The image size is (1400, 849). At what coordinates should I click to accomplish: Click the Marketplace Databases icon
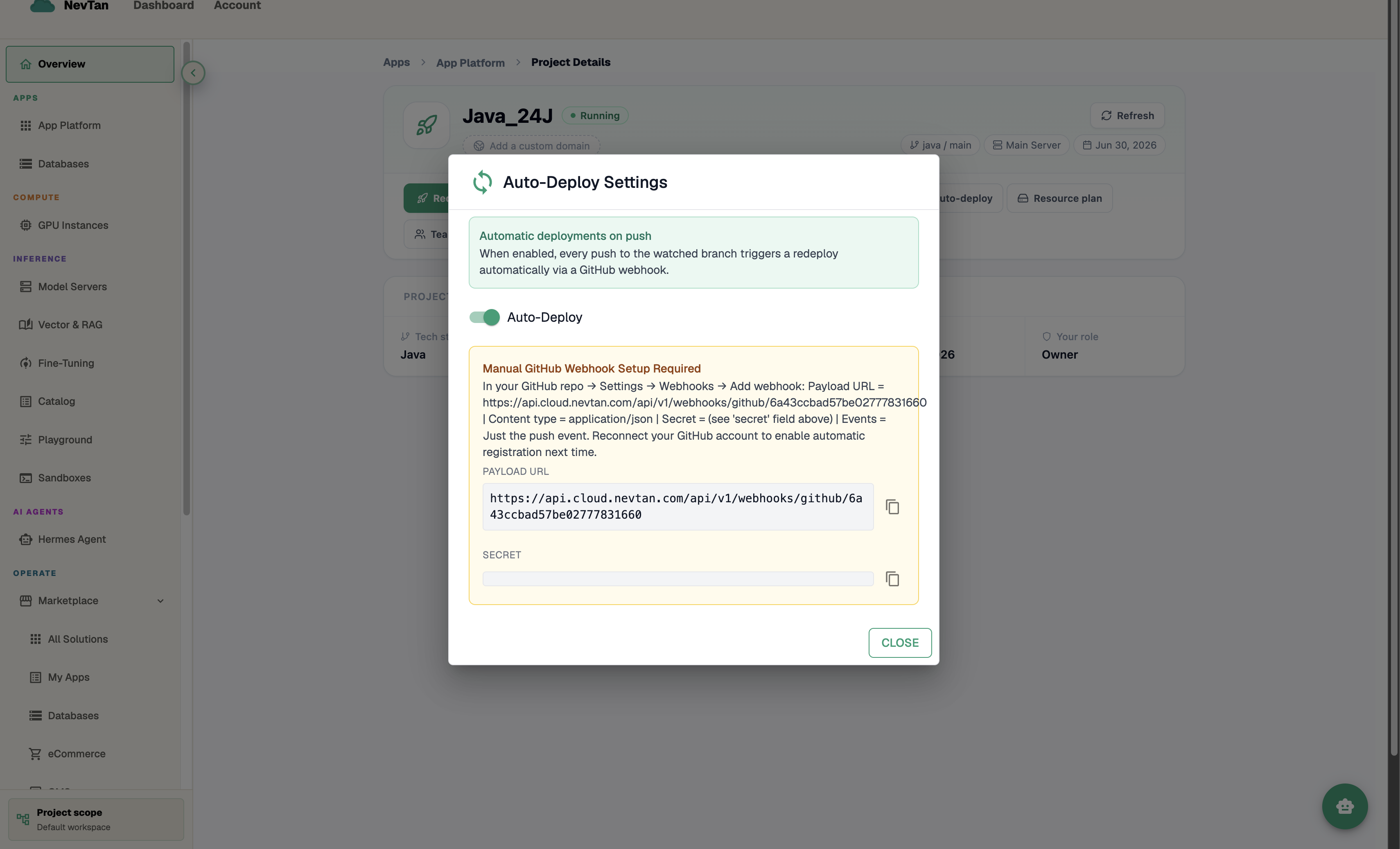tap(35, 716)
